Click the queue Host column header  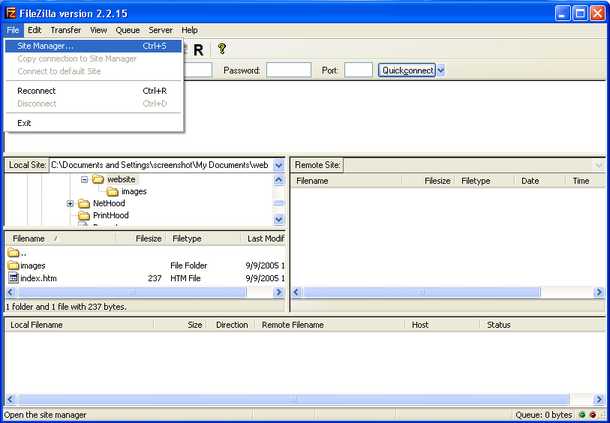tap(443, 325)
